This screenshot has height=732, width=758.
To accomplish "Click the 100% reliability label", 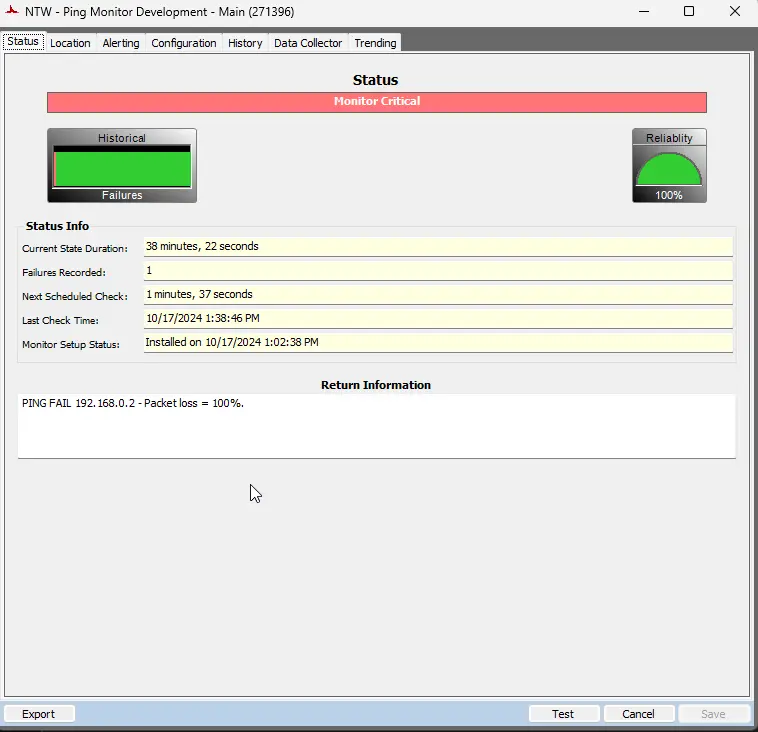I will coord(669,195).
